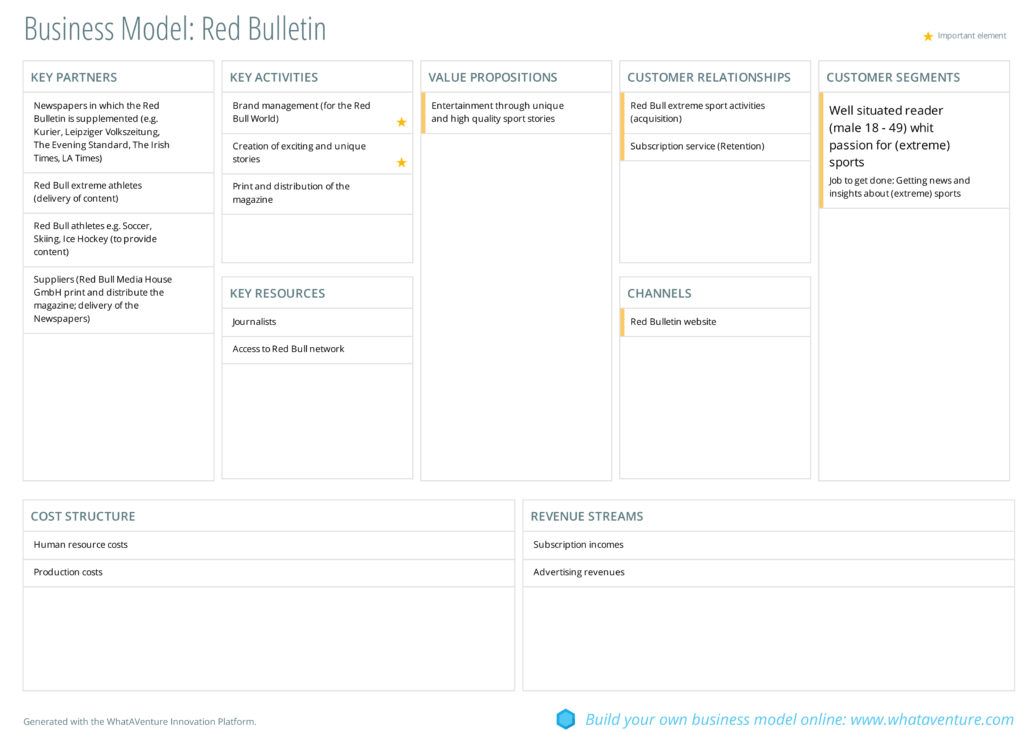Screen dimensions: 1024x732
Task: Click the 'Creation of exciting and unique stories' text
Action: pyautogui.click(x=299, y=153)
